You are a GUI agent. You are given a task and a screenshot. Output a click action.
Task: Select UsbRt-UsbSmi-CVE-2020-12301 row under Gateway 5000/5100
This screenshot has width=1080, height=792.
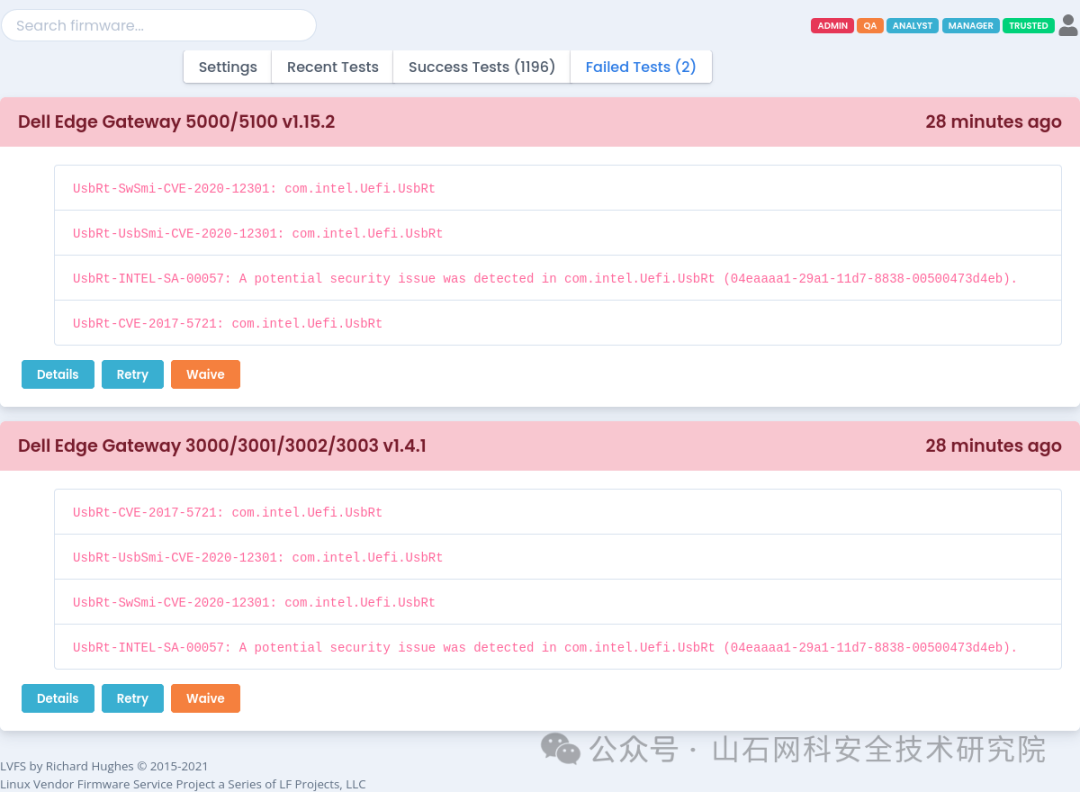pos(558,233)
